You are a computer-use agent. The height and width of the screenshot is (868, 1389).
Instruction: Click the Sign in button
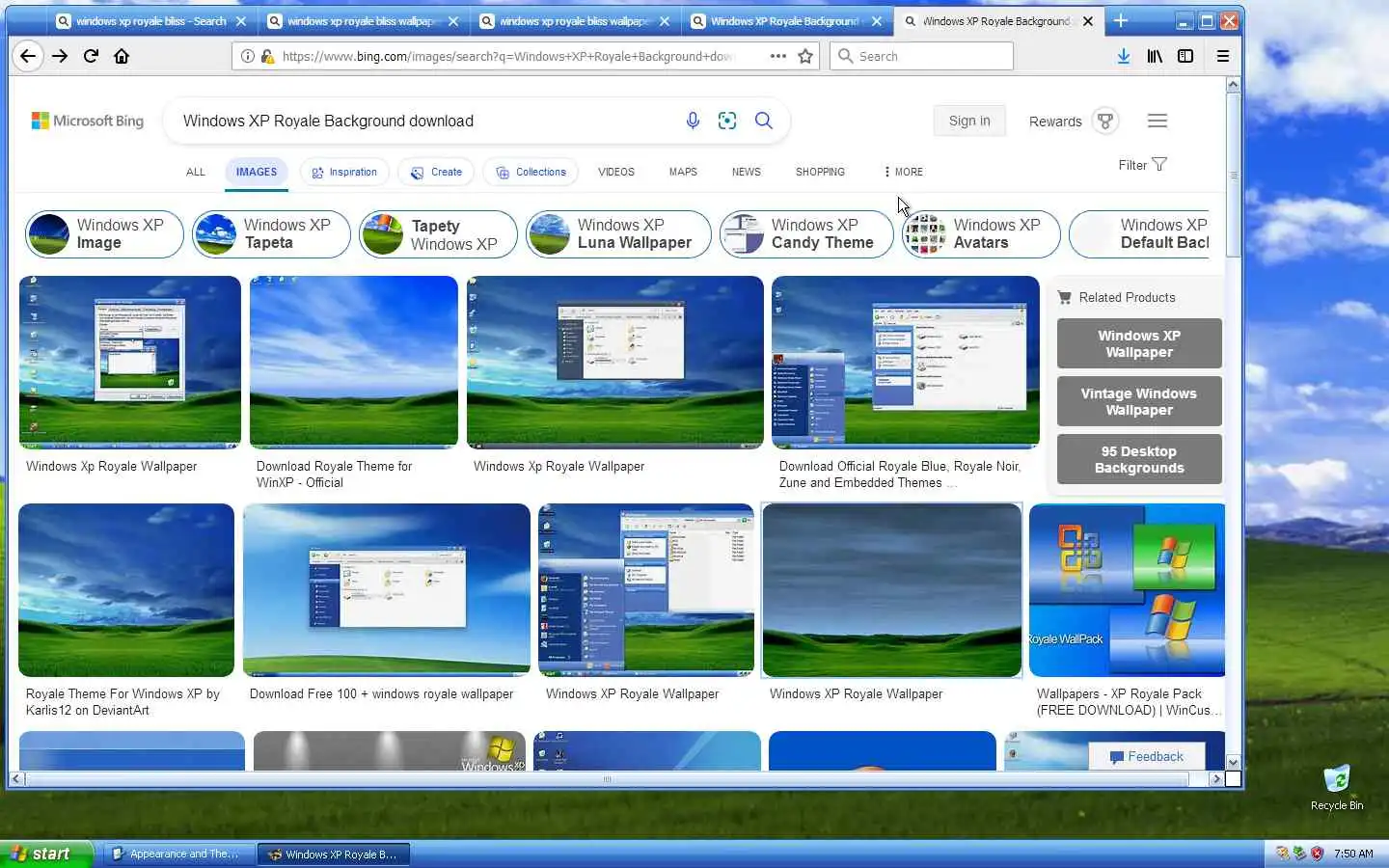click(969, 121)
